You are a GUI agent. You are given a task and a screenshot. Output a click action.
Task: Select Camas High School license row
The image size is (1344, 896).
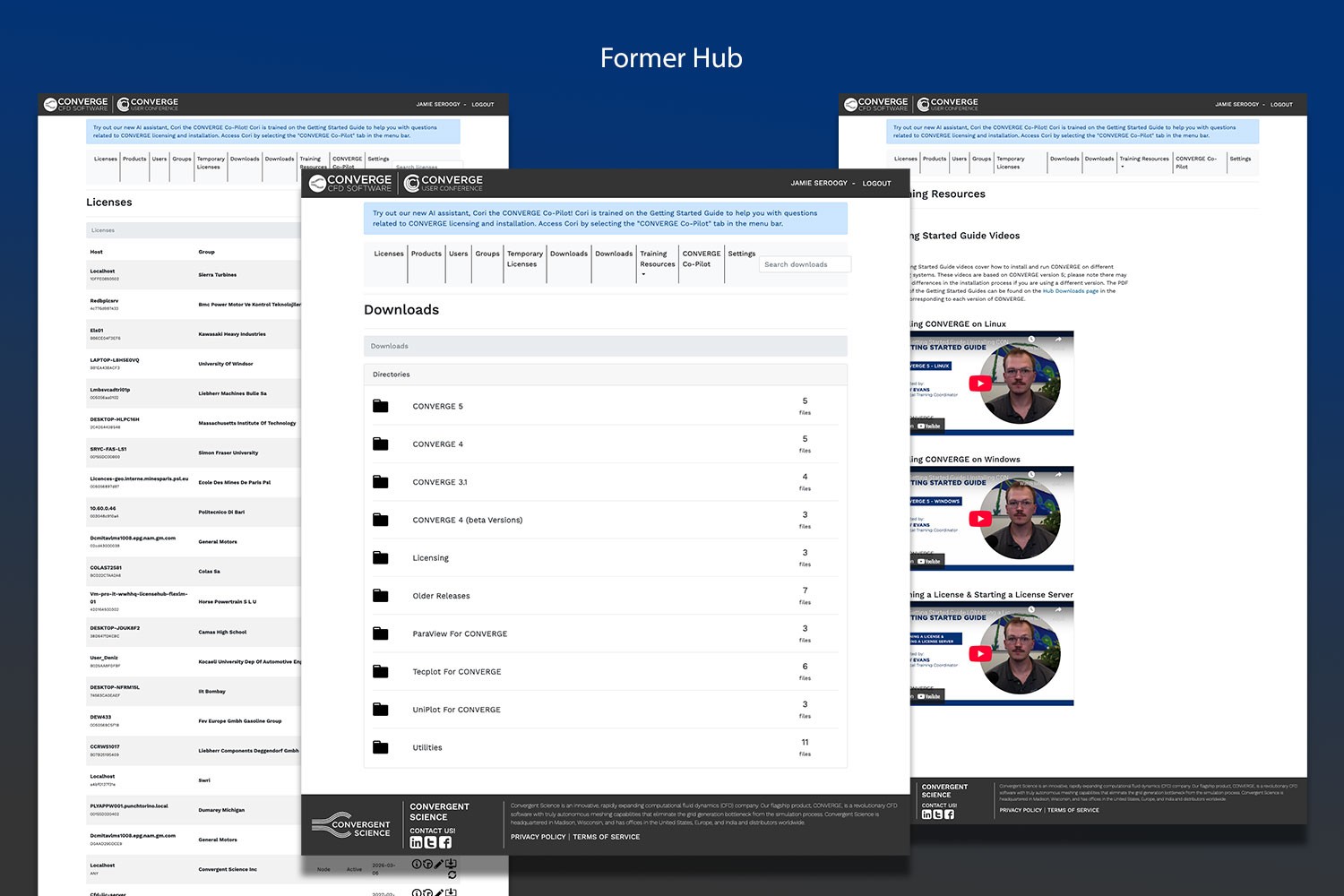[194, 632]
